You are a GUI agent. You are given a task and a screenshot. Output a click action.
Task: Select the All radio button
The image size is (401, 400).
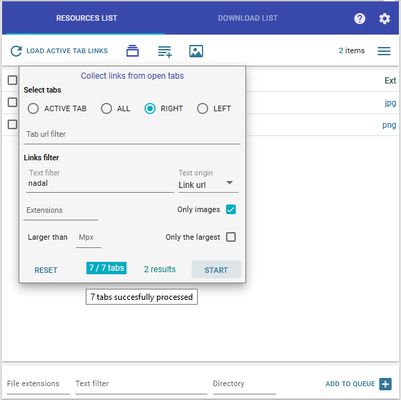coord(106,109)
